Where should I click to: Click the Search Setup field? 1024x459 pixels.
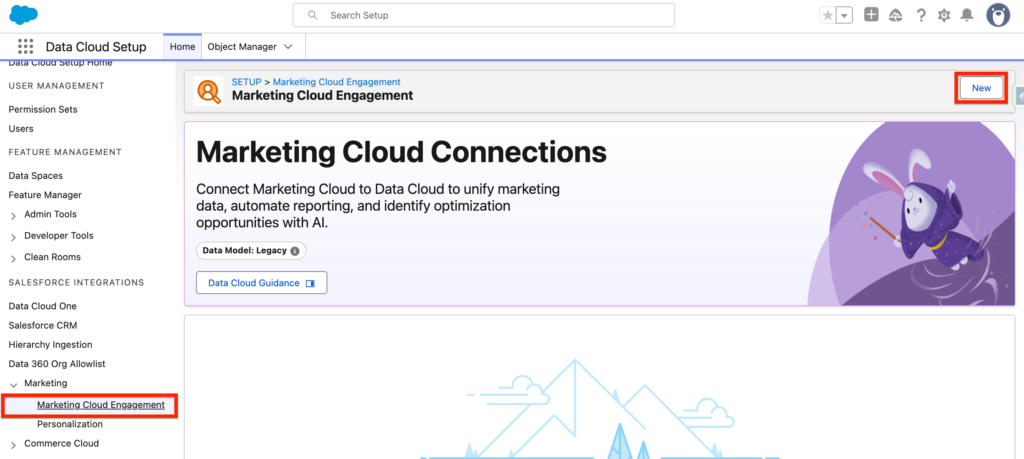(483, 15)
